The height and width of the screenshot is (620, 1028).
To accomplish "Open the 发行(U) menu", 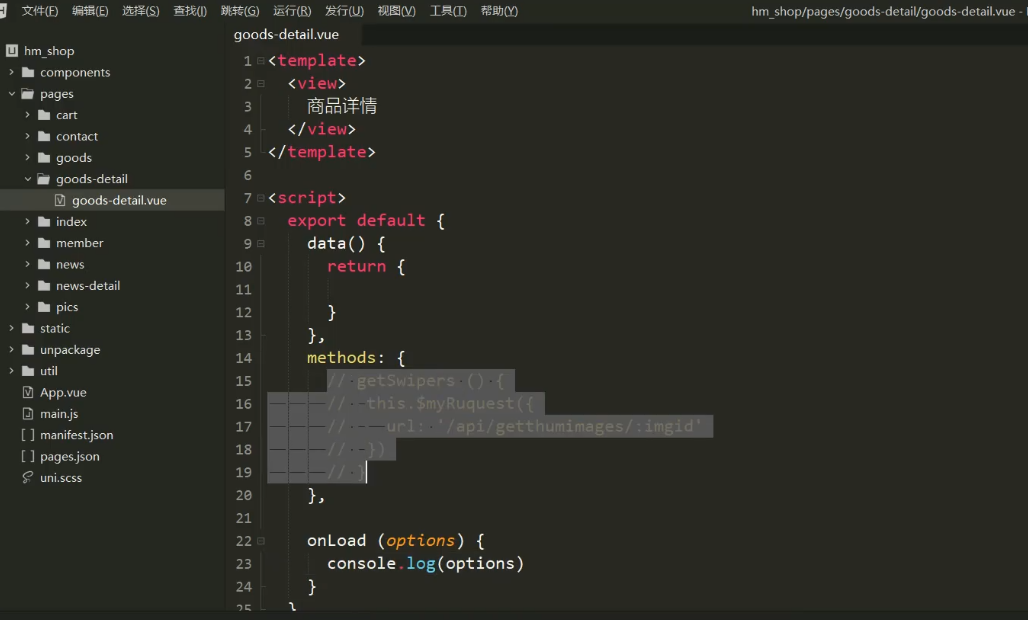I will pyautogui.click(x=344, y=11).
